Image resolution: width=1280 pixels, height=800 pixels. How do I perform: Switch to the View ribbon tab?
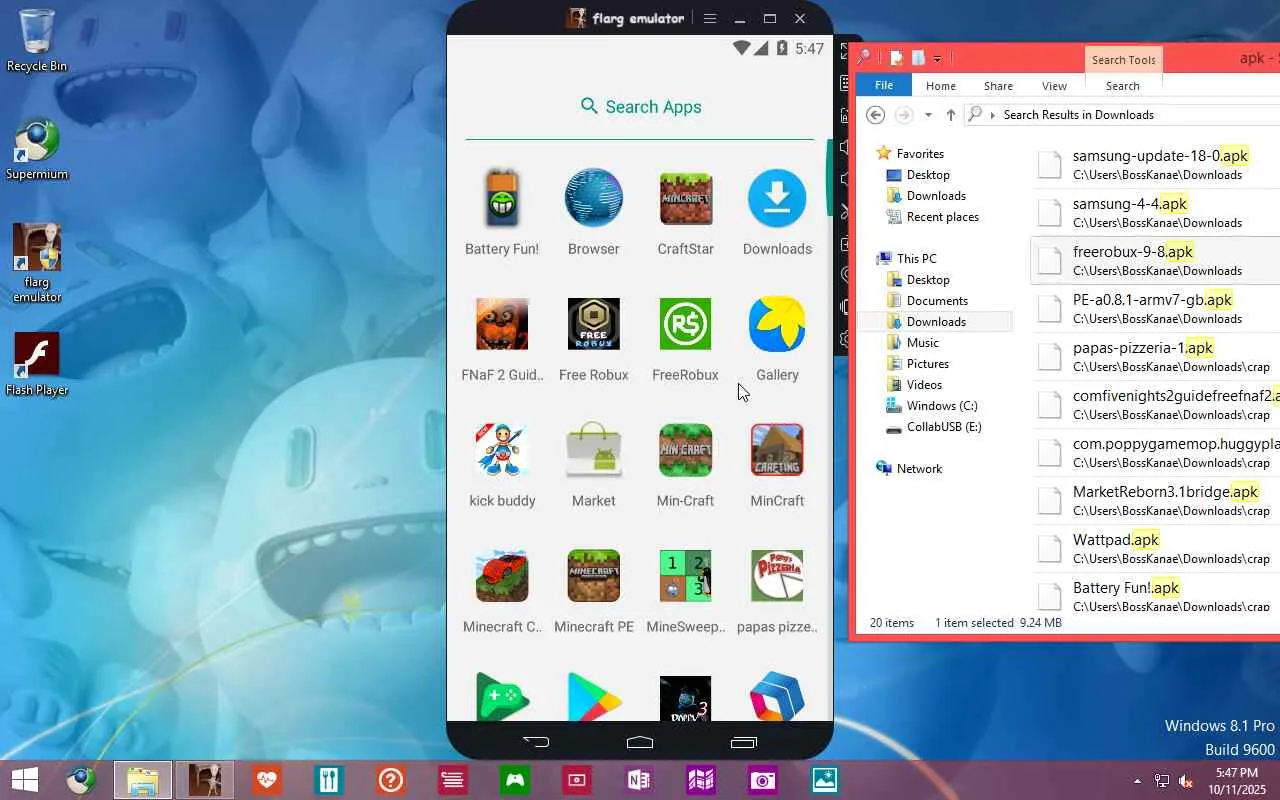pos(1054,86)
